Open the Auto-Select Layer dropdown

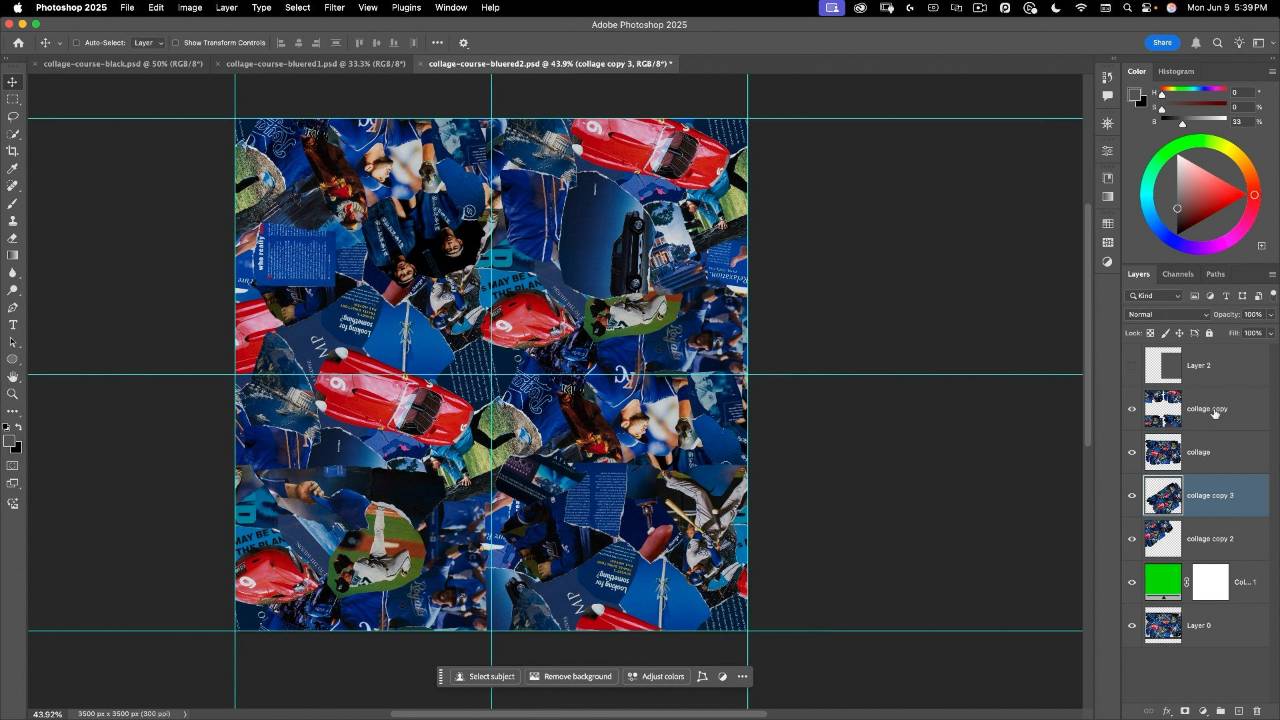[x=148, y=43]
